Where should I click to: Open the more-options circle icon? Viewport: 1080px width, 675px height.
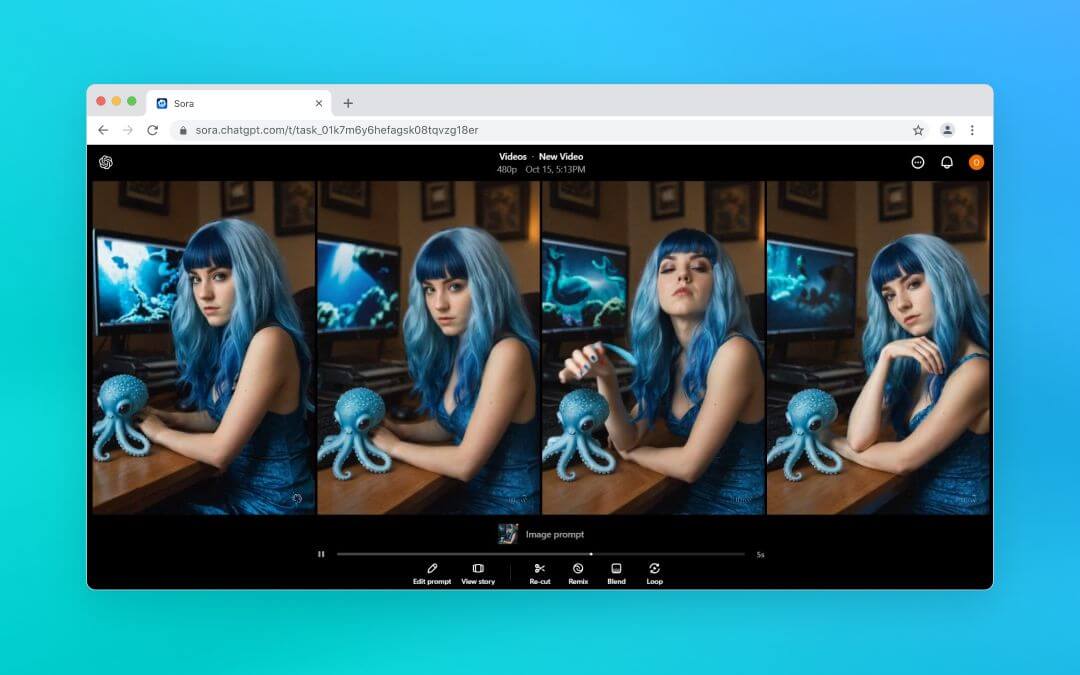pos(918,162)
